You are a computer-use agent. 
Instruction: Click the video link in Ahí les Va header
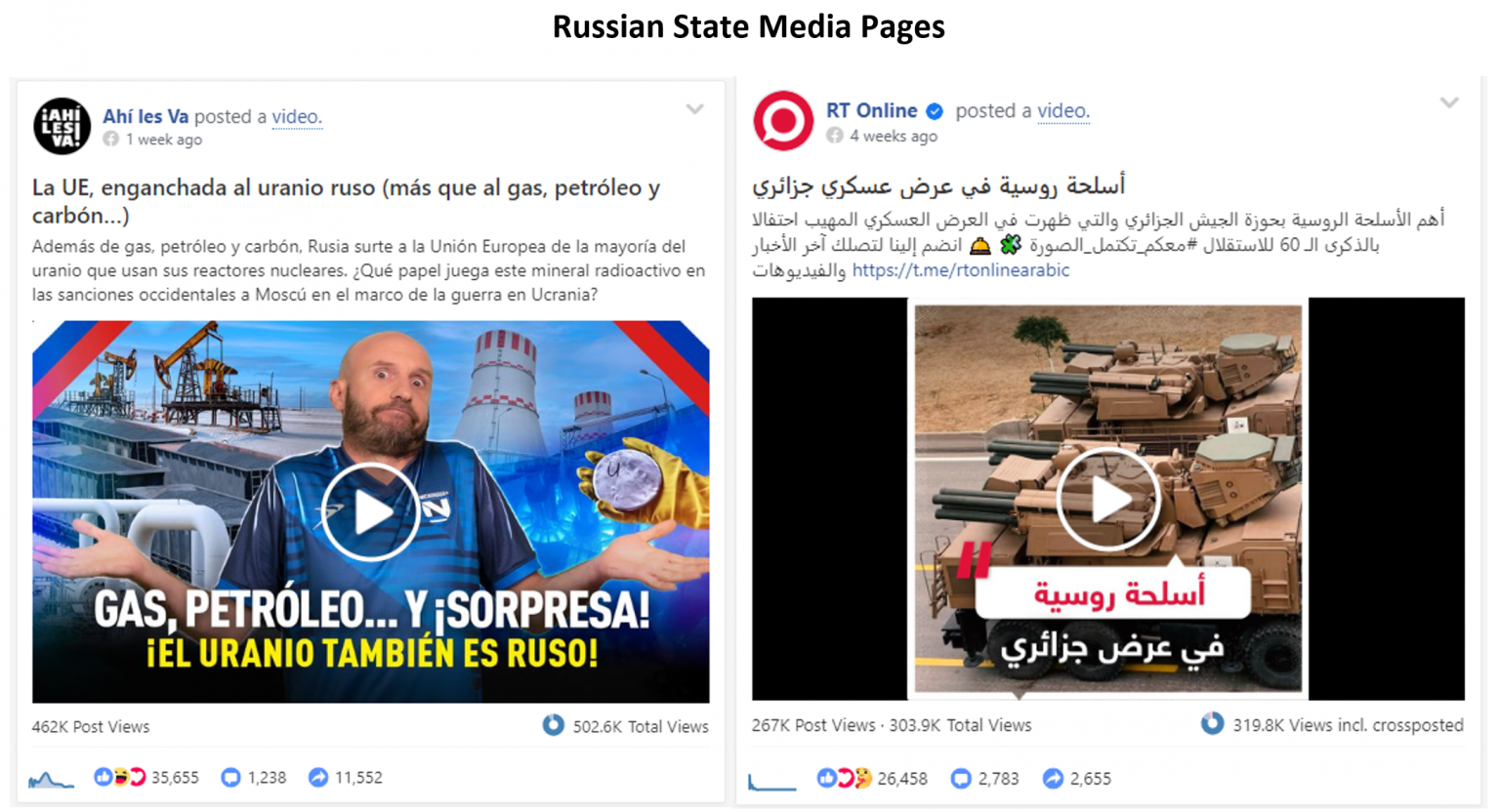coord(296,116)
